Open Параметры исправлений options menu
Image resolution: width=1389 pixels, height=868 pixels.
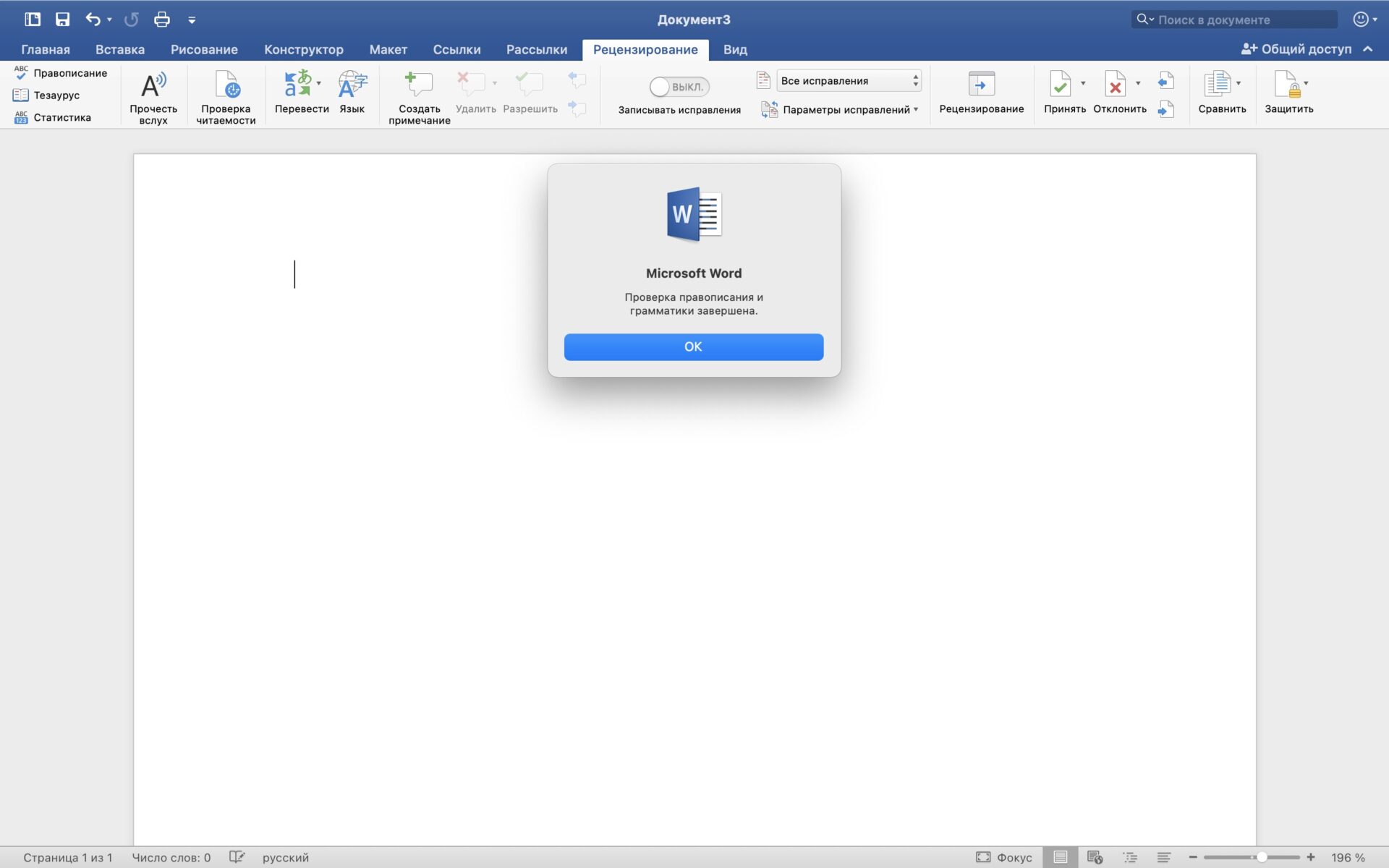839,109
